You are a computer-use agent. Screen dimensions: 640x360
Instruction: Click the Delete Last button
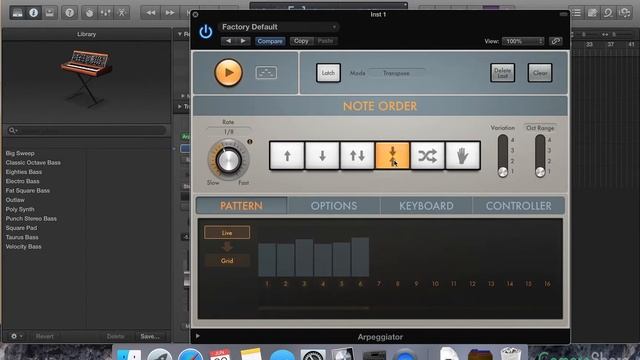[502, 73]
